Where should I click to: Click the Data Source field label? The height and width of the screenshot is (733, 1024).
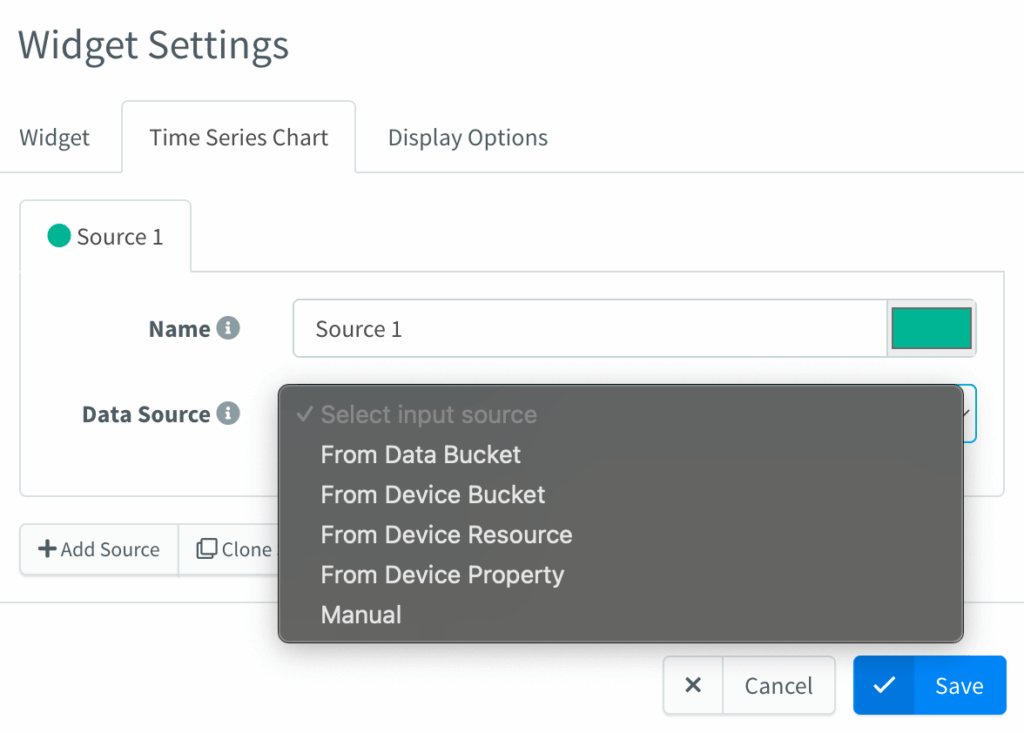click(146, 414)
